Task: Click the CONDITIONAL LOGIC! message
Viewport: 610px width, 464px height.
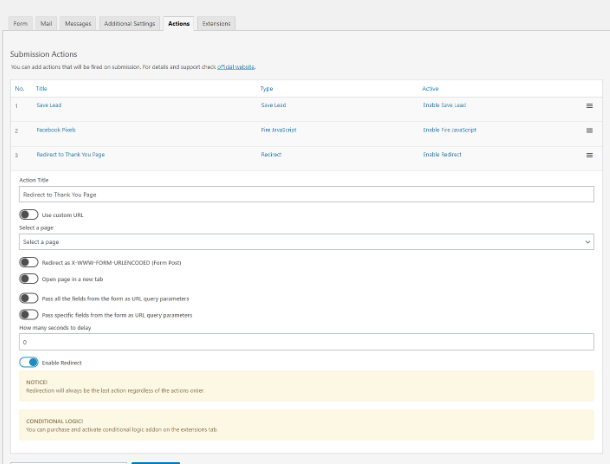Action: point(307,425)
